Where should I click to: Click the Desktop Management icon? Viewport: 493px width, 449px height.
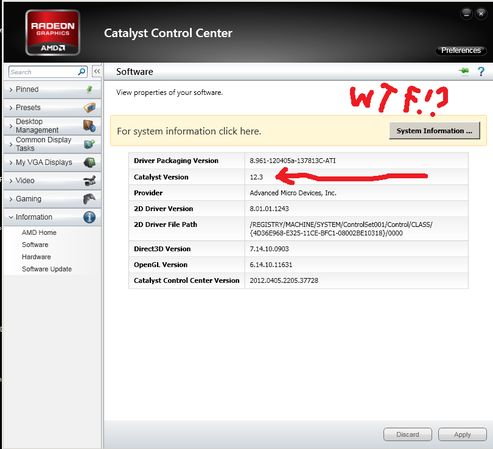(89, 126)
